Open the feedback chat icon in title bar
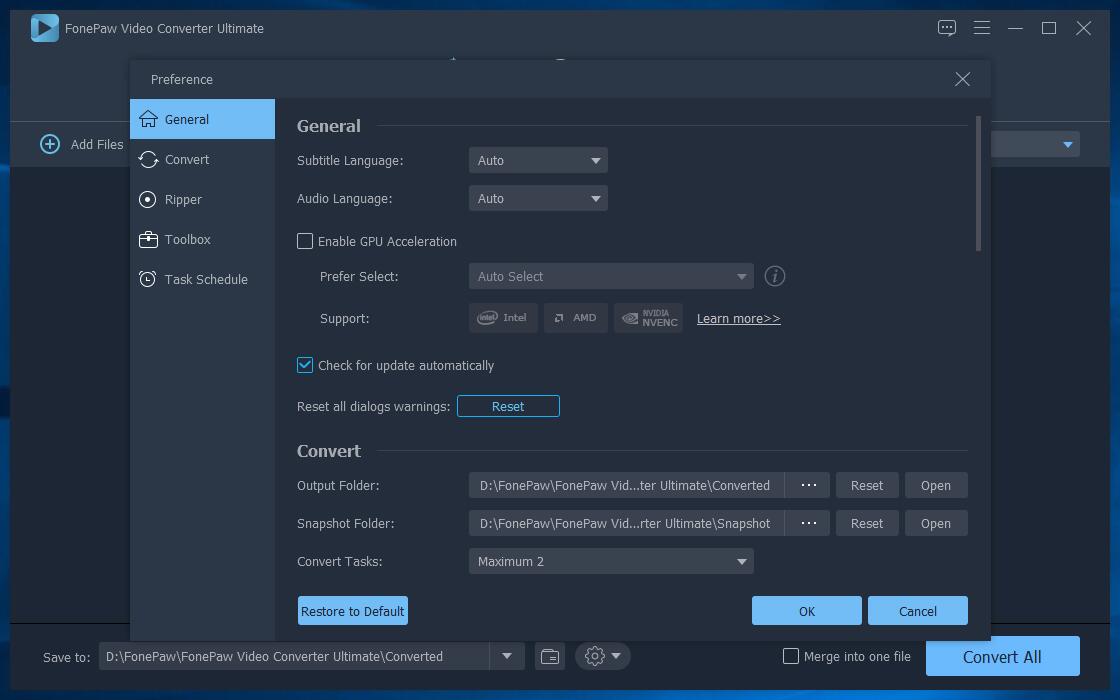This screenshot has width=1120, height=700. 946,28
